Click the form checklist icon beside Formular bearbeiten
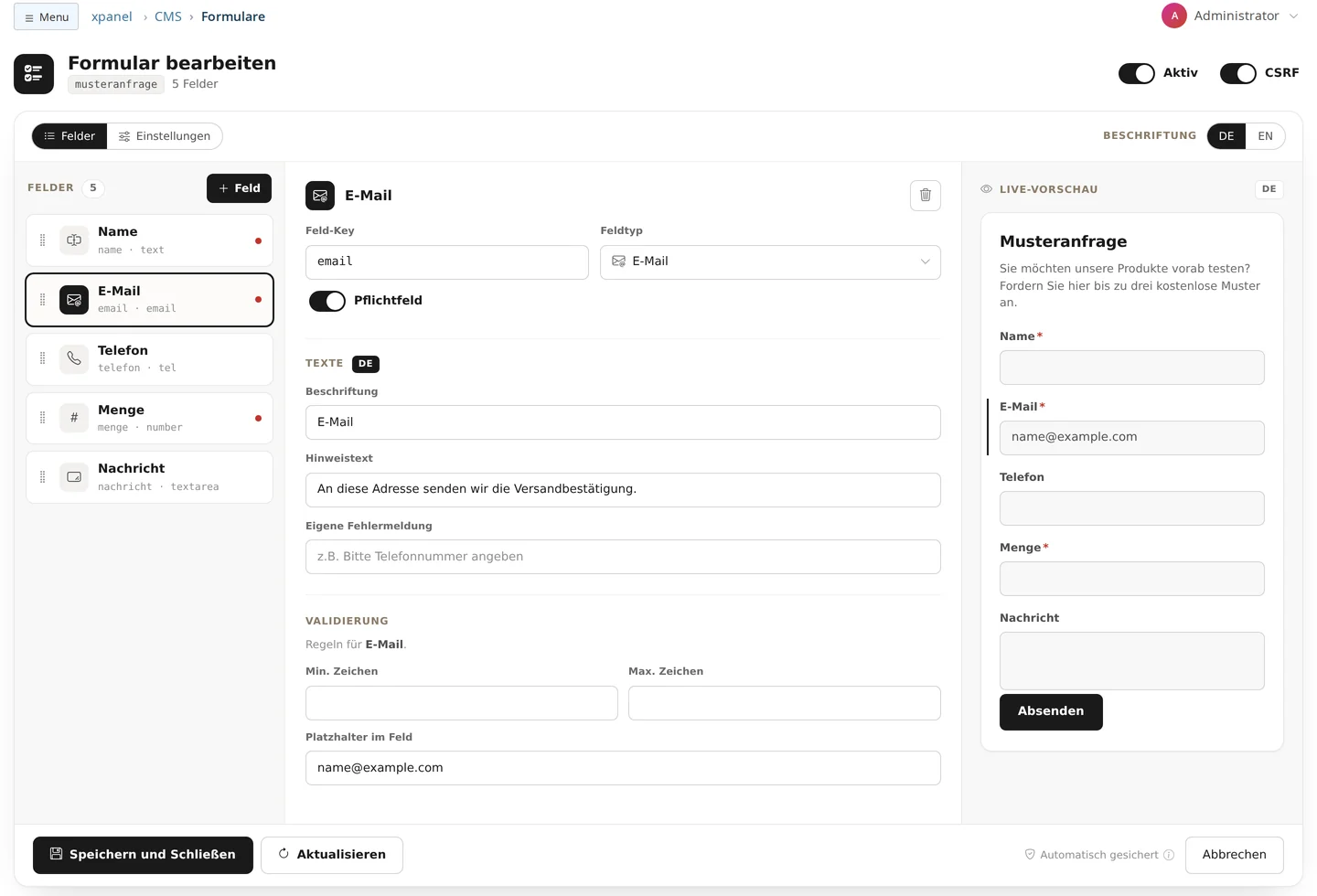Image resolution: width=1317 pixels, height=896 pixels. (x=34, y=74)
